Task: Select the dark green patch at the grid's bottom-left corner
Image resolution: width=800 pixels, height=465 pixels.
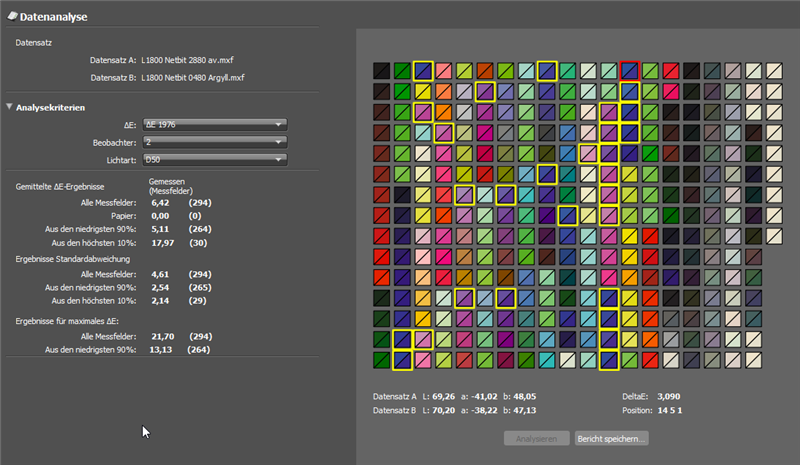Action: click(x=381, y=360)
